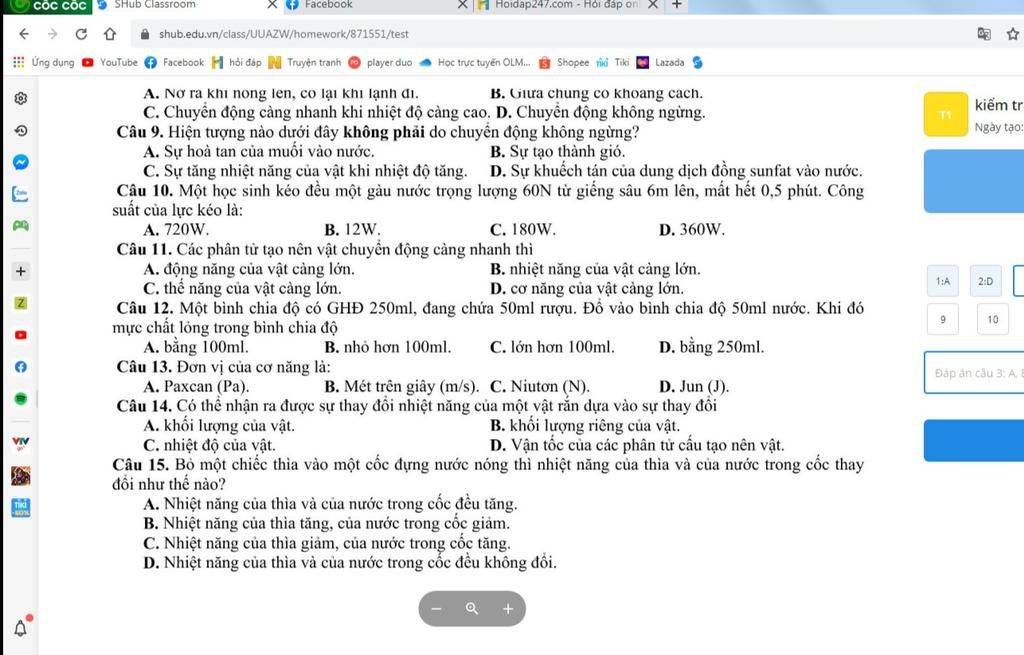Add a new sidebar app with plus
This screenshot has height=655, width=1024.
(21, 270)
